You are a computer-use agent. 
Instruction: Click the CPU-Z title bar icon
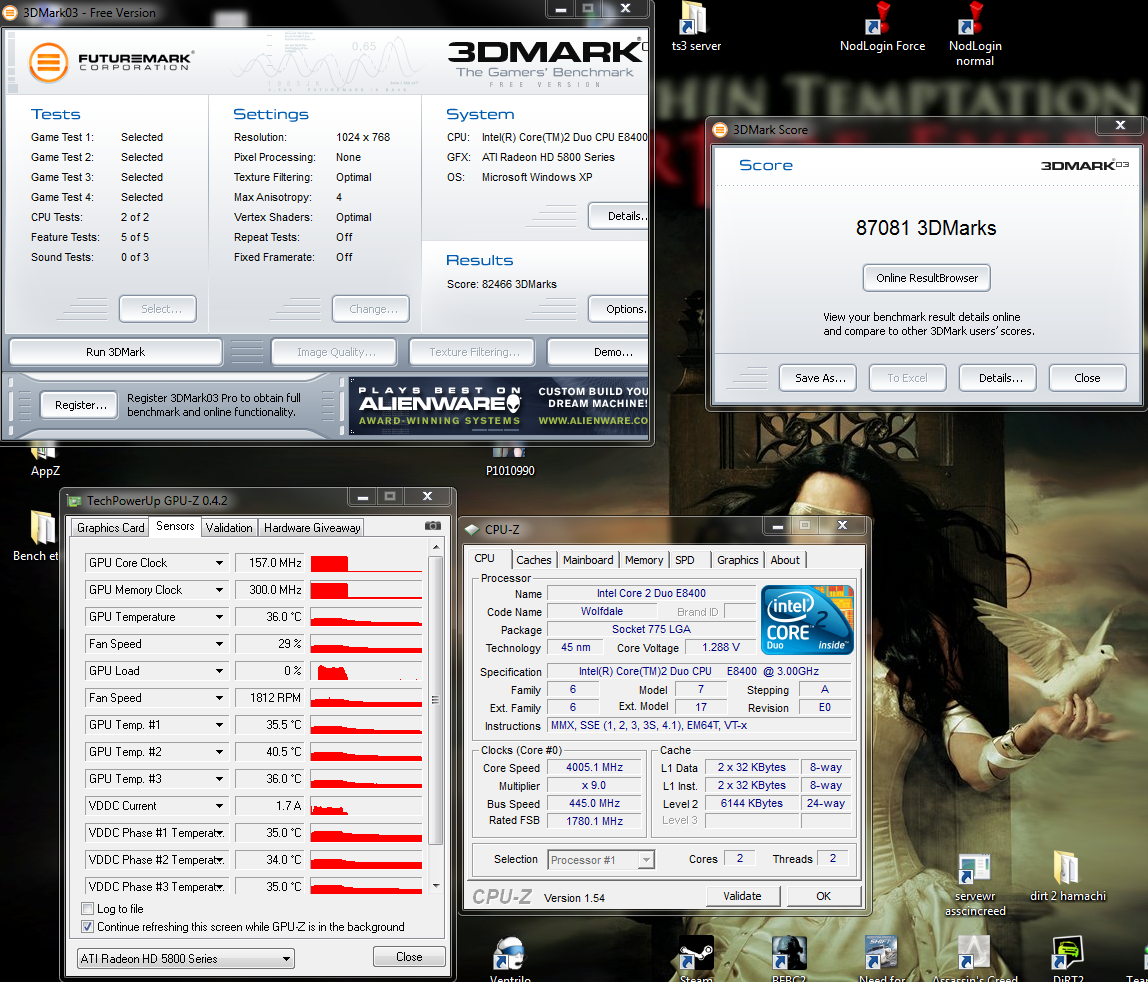point(472,529)
